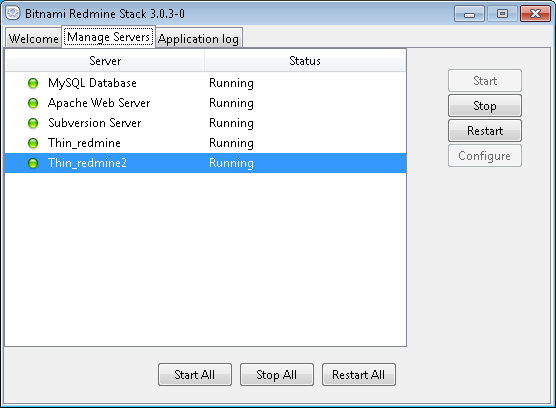Click Running status of Thin_redmine
This screenshot has width=556, height=408.
pyautogui.click(x=231, y=144)
